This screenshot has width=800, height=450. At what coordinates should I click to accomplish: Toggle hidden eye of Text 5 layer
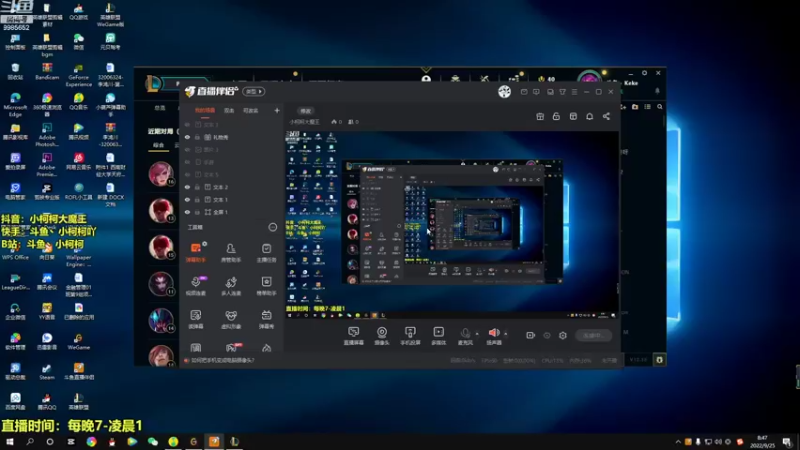187,174
